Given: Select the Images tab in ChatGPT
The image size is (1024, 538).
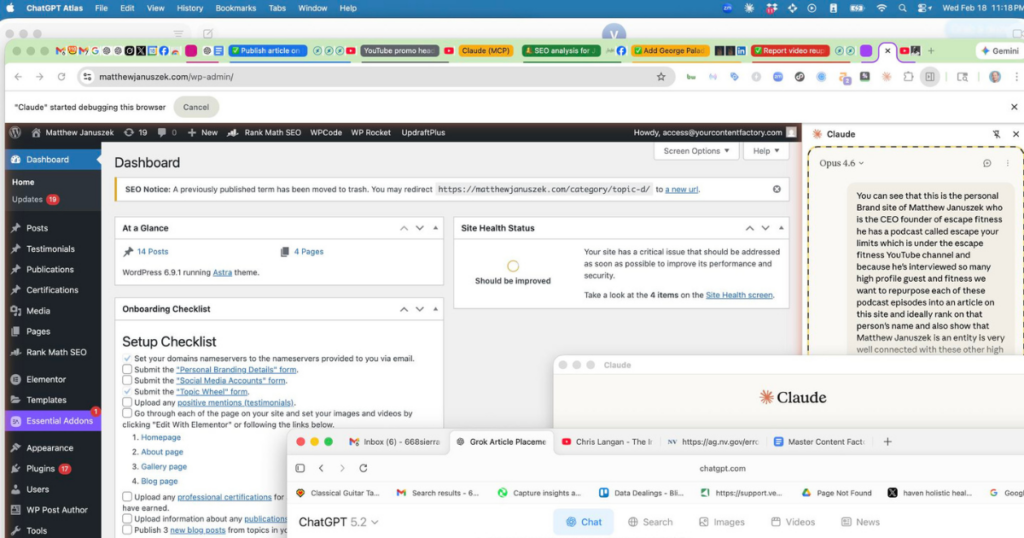Looking at the screenshot, I should 722,522.
